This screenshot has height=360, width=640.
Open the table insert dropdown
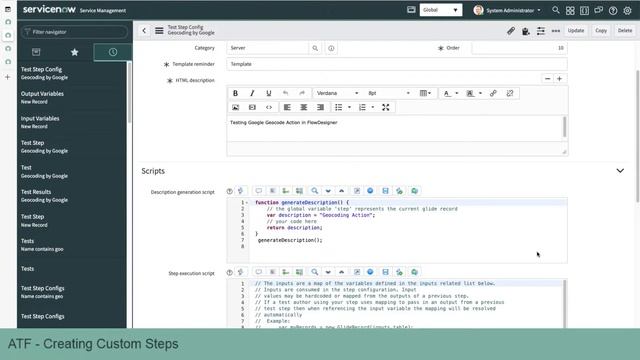tap(425, 93)
